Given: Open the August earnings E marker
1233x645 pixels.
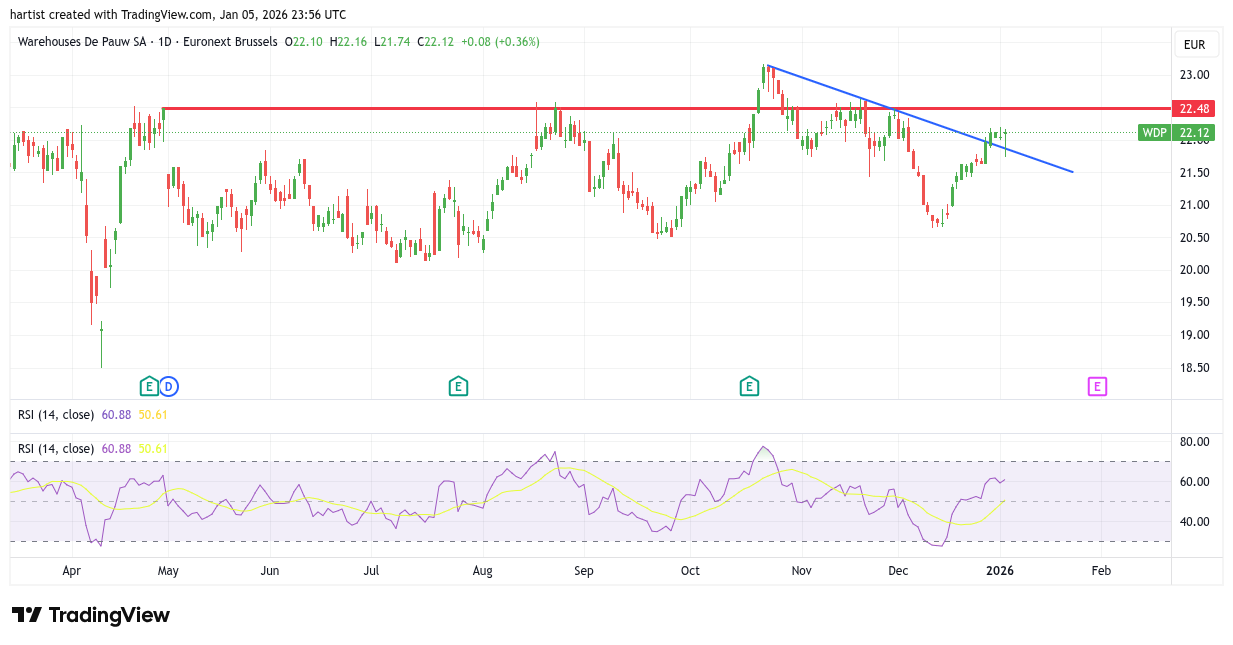Looking at the screenshot, I should pyautogui.click(x=458, y=386).
